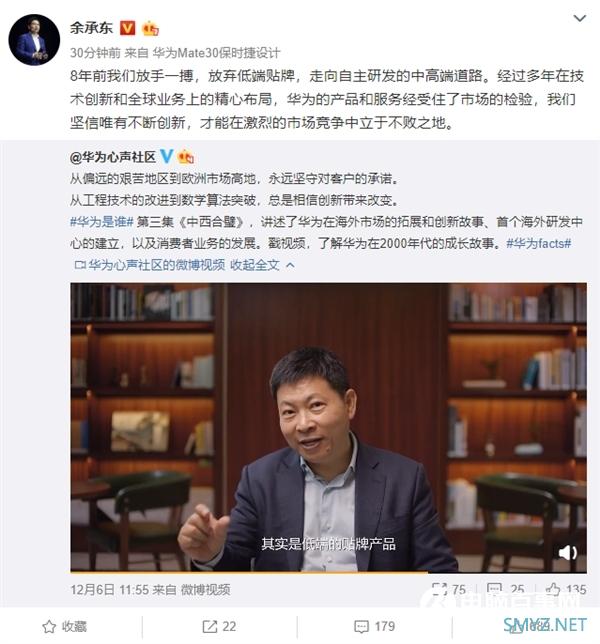Open 华为心声社区的微博视频 link
This screenshot has height=644, width=600.
149,265
